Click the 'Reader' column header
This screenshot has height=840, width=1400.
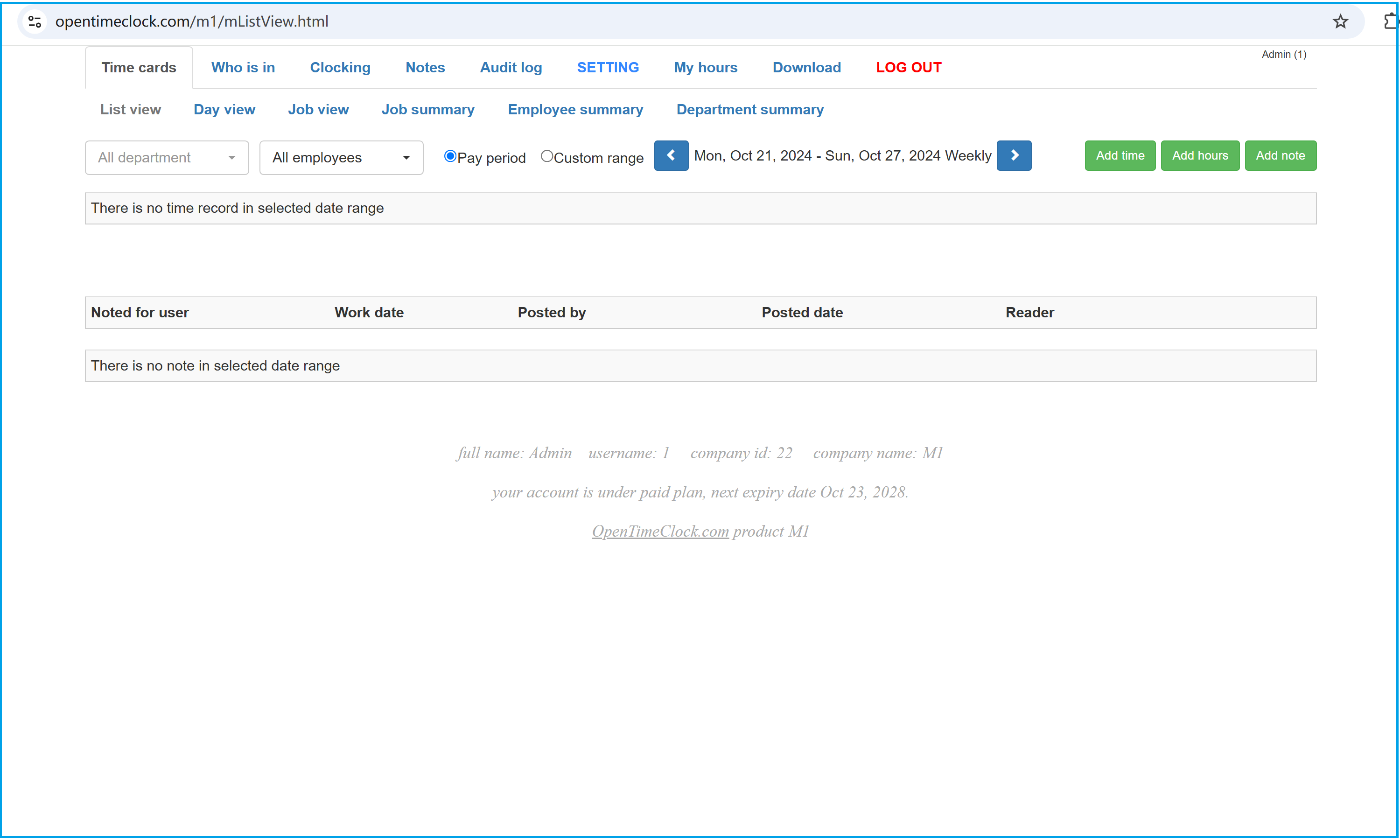coord(1029,313)
